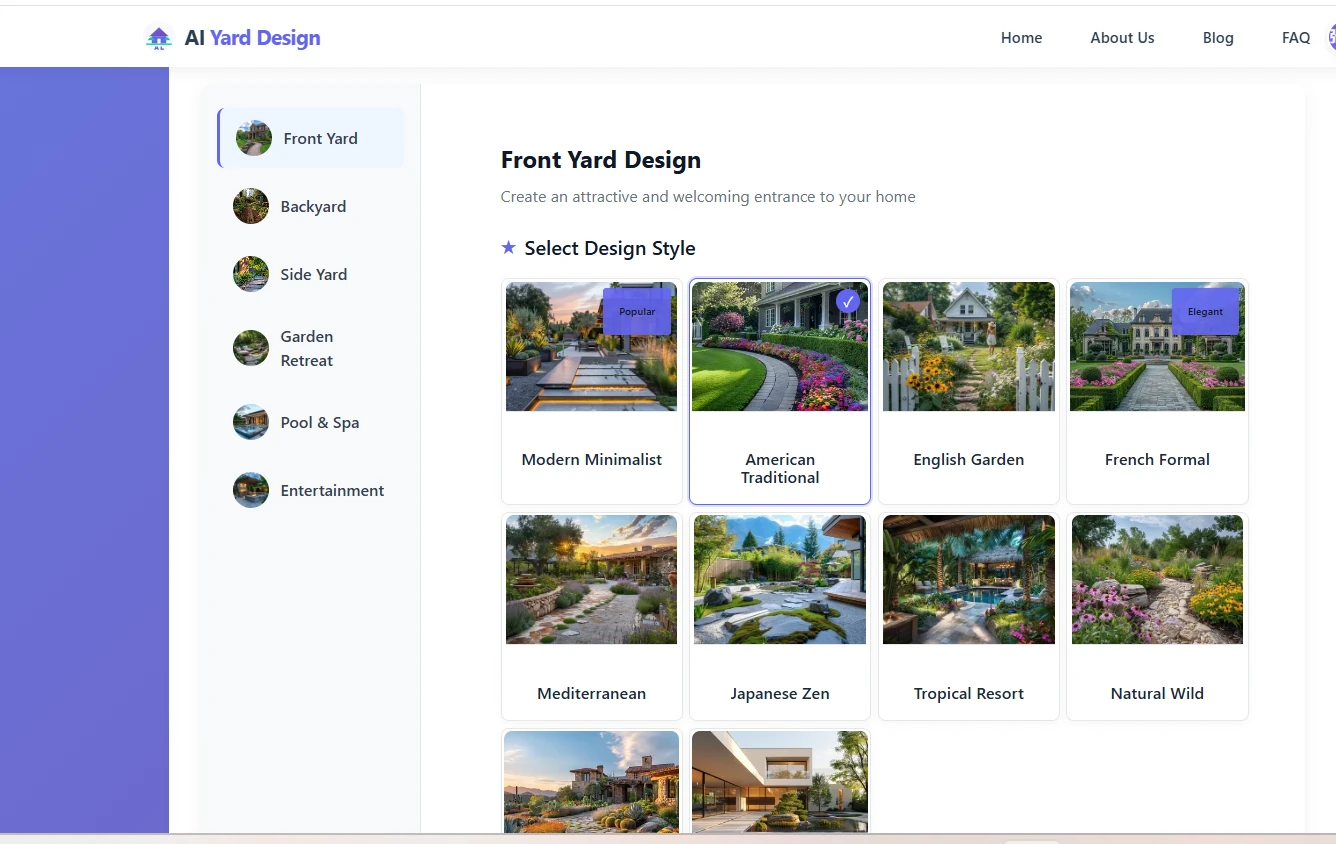Click the AI Yard Design house logo icon
1336x844 pixels.
coord(158,38)
